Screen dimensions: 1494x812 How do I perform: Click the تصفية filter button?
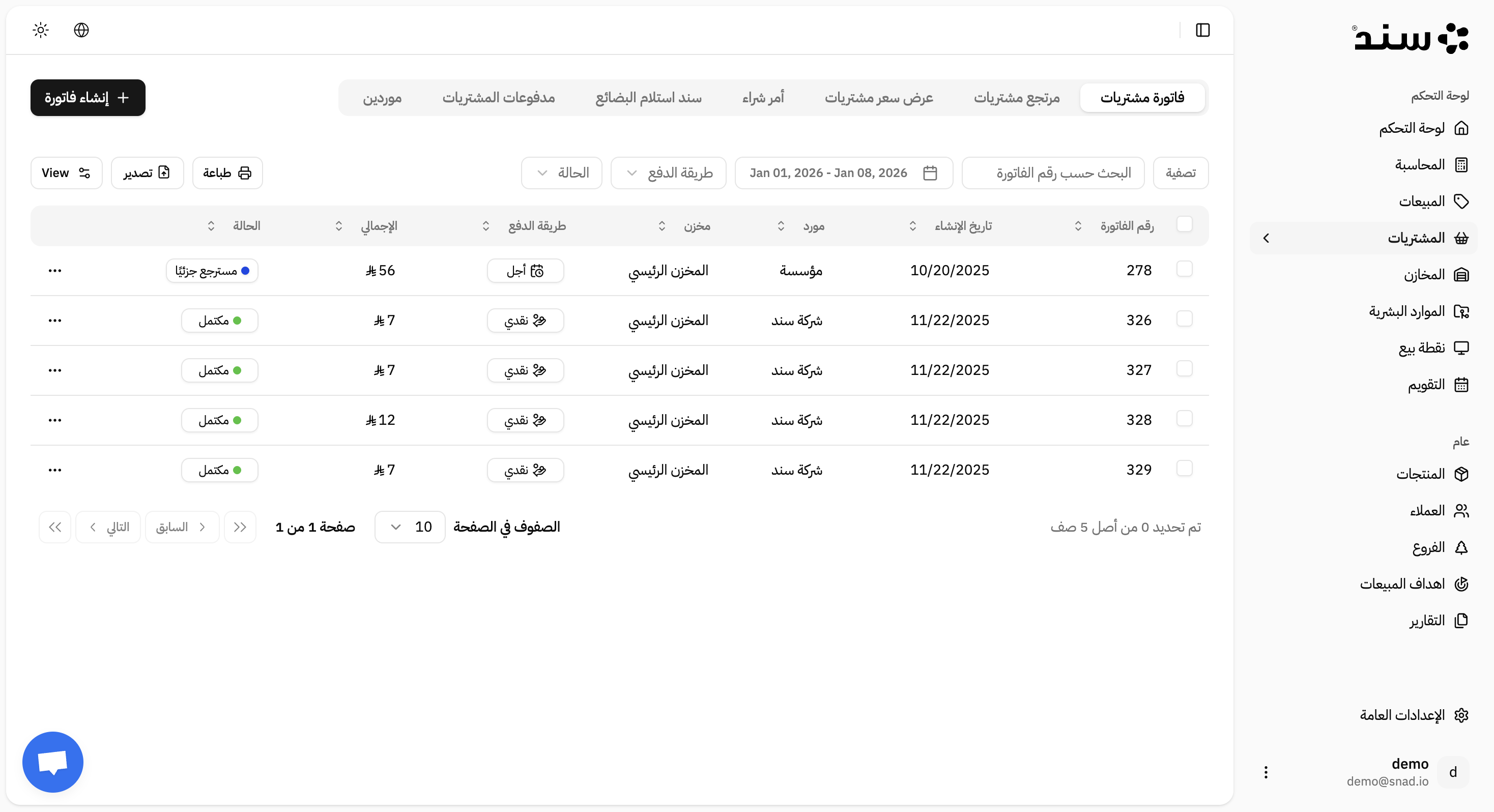[1180, 172]
